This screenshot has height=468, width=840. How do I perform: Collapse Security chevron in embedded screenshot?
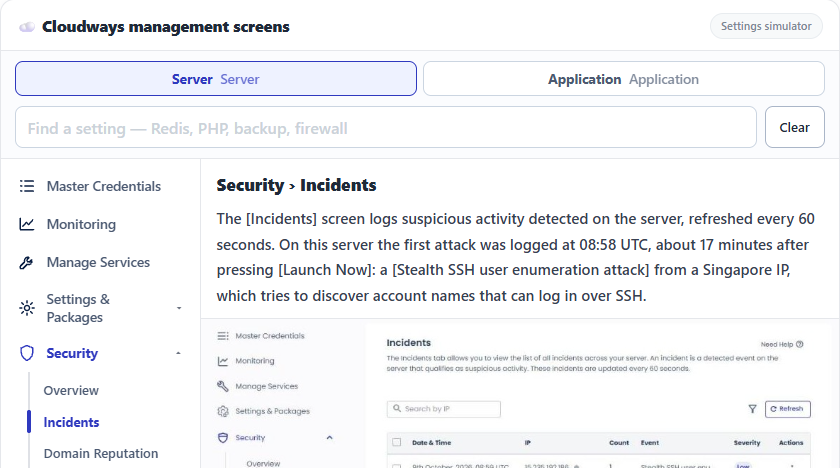[329, 437]
